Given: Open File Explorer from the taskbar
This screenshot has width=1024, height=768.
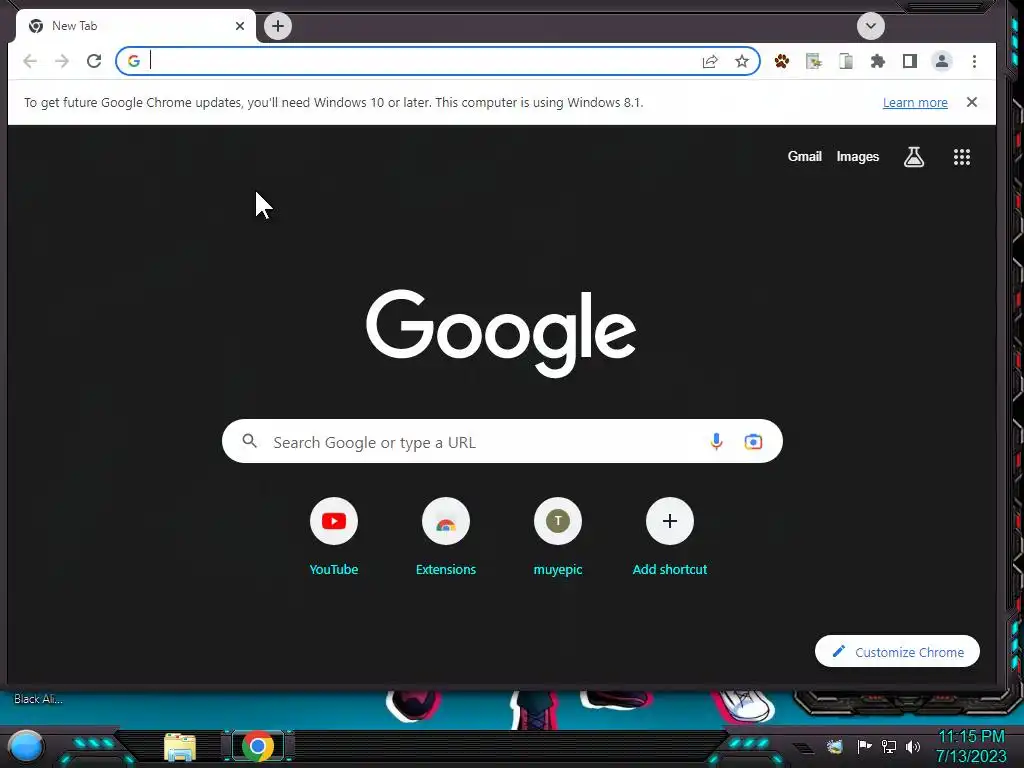Looking at the screenshot, I should pyautogui.click(x=180, y=747).
